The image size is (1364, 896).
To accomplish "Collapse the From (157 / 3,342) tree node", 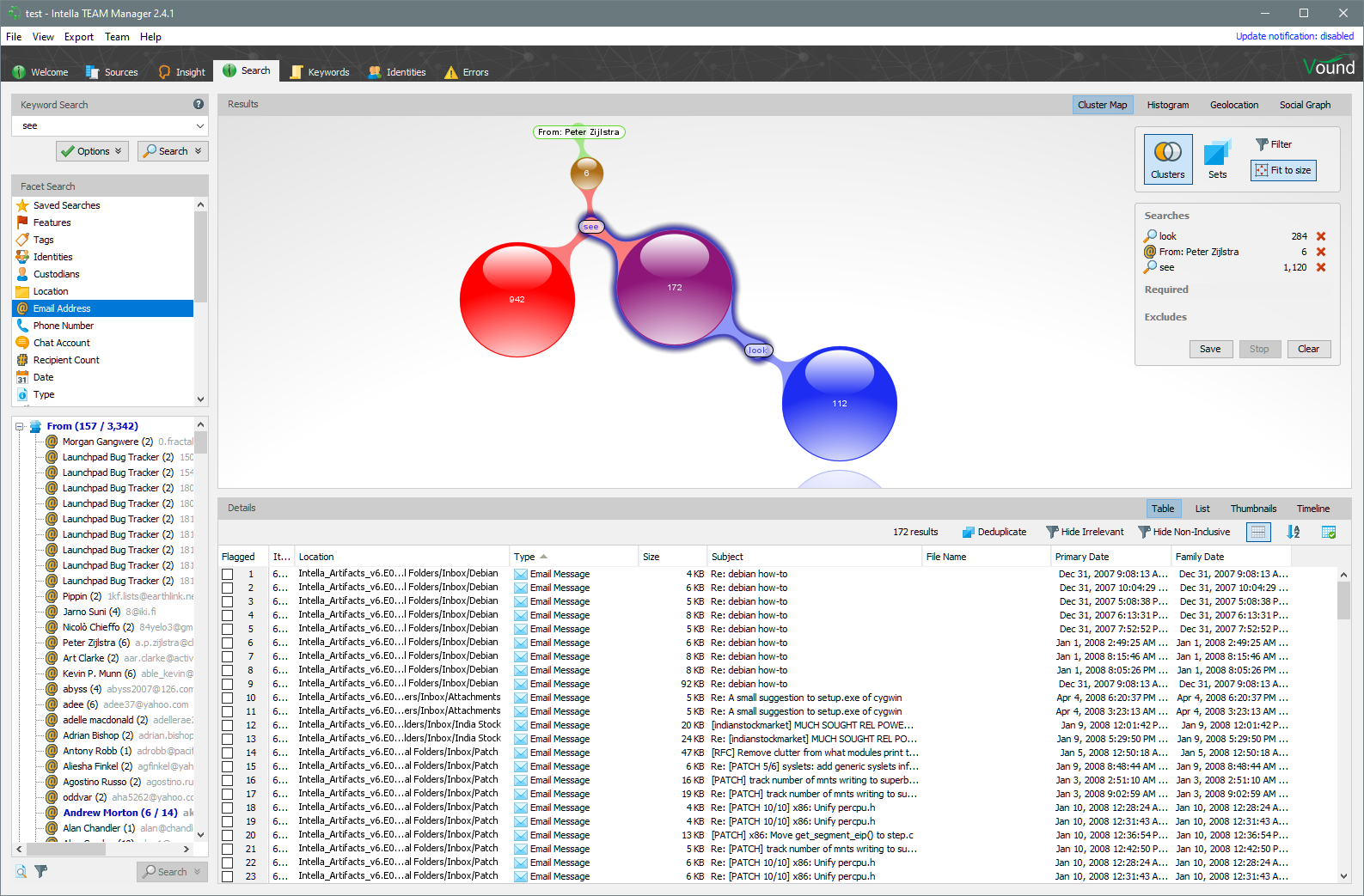I will point(20,426).
